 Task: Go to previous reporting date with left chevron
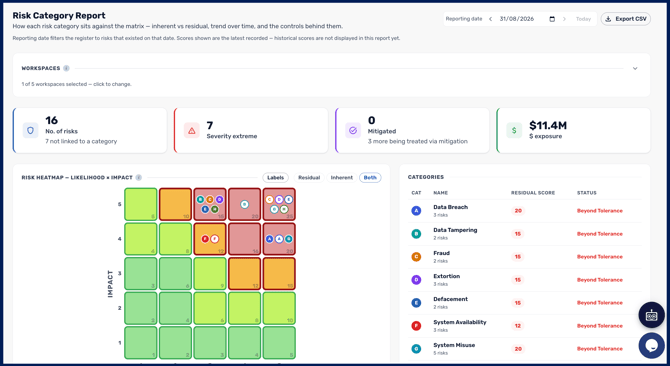tap(491, 19)
